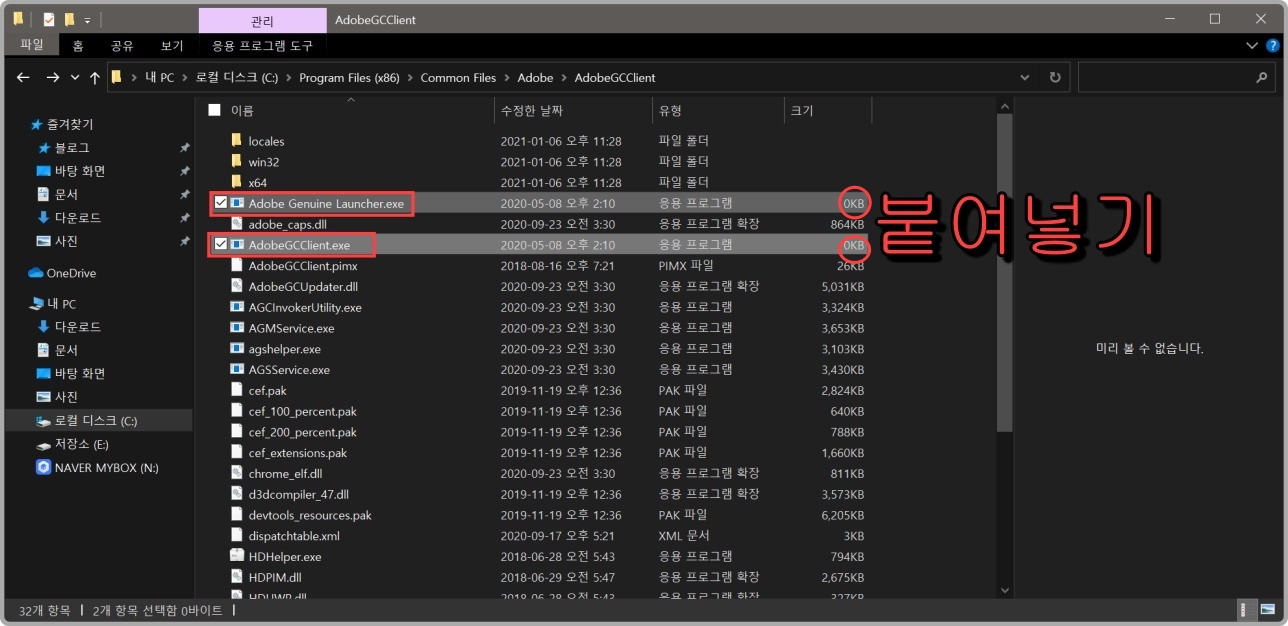This screenshot has height=626, width=1288.
Task: Switch to the 홈 ribbon tab
Action: click(78, 45)
